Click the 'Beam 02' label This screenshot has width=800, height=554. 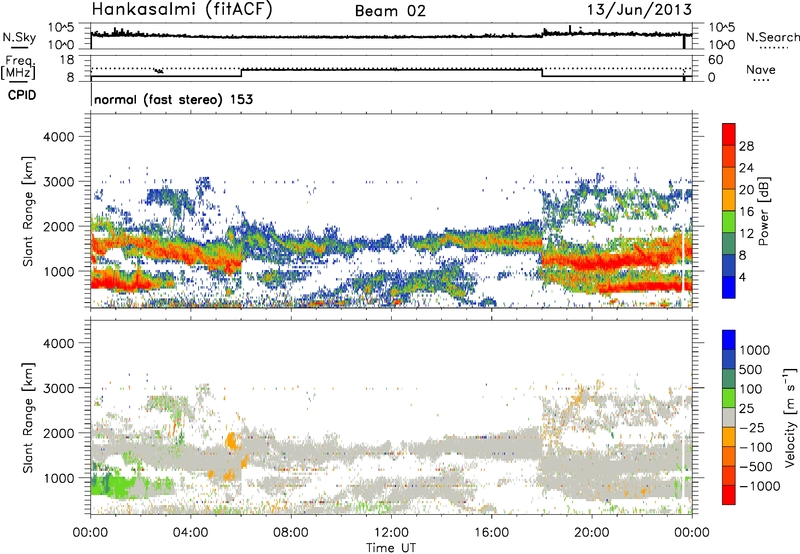pos(390,11)
